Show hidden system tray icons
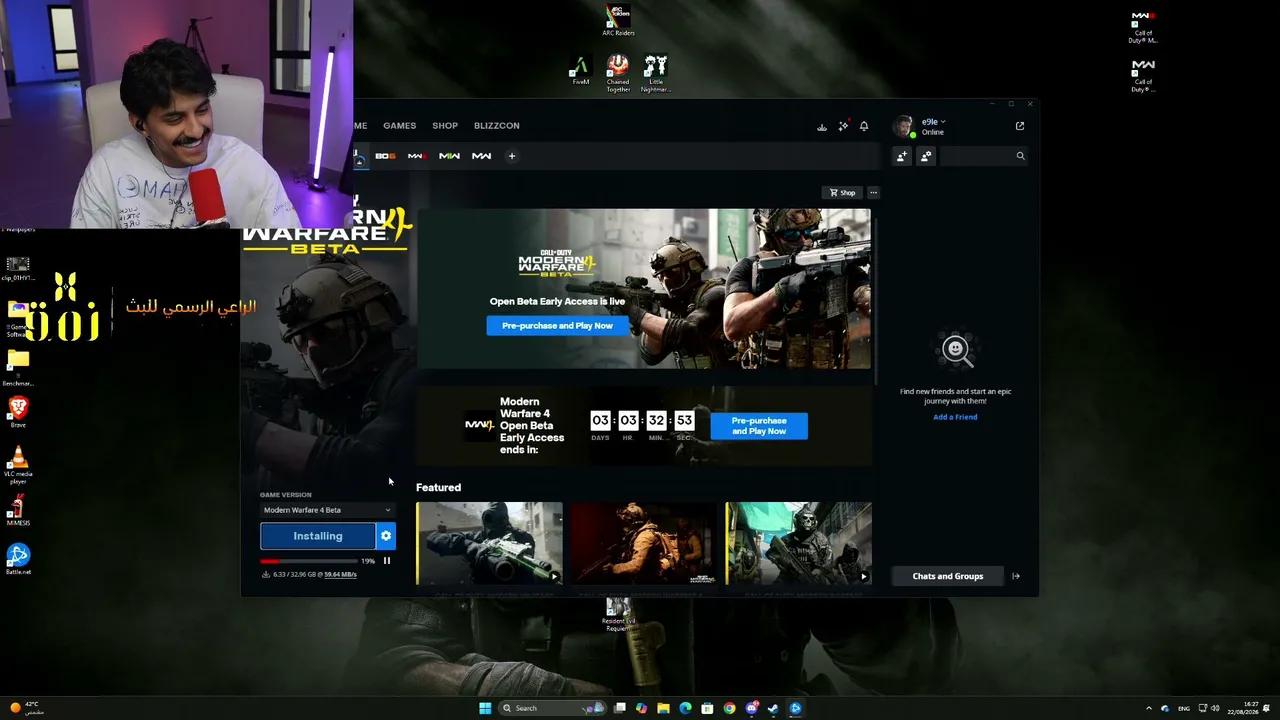 [1149, 708]
